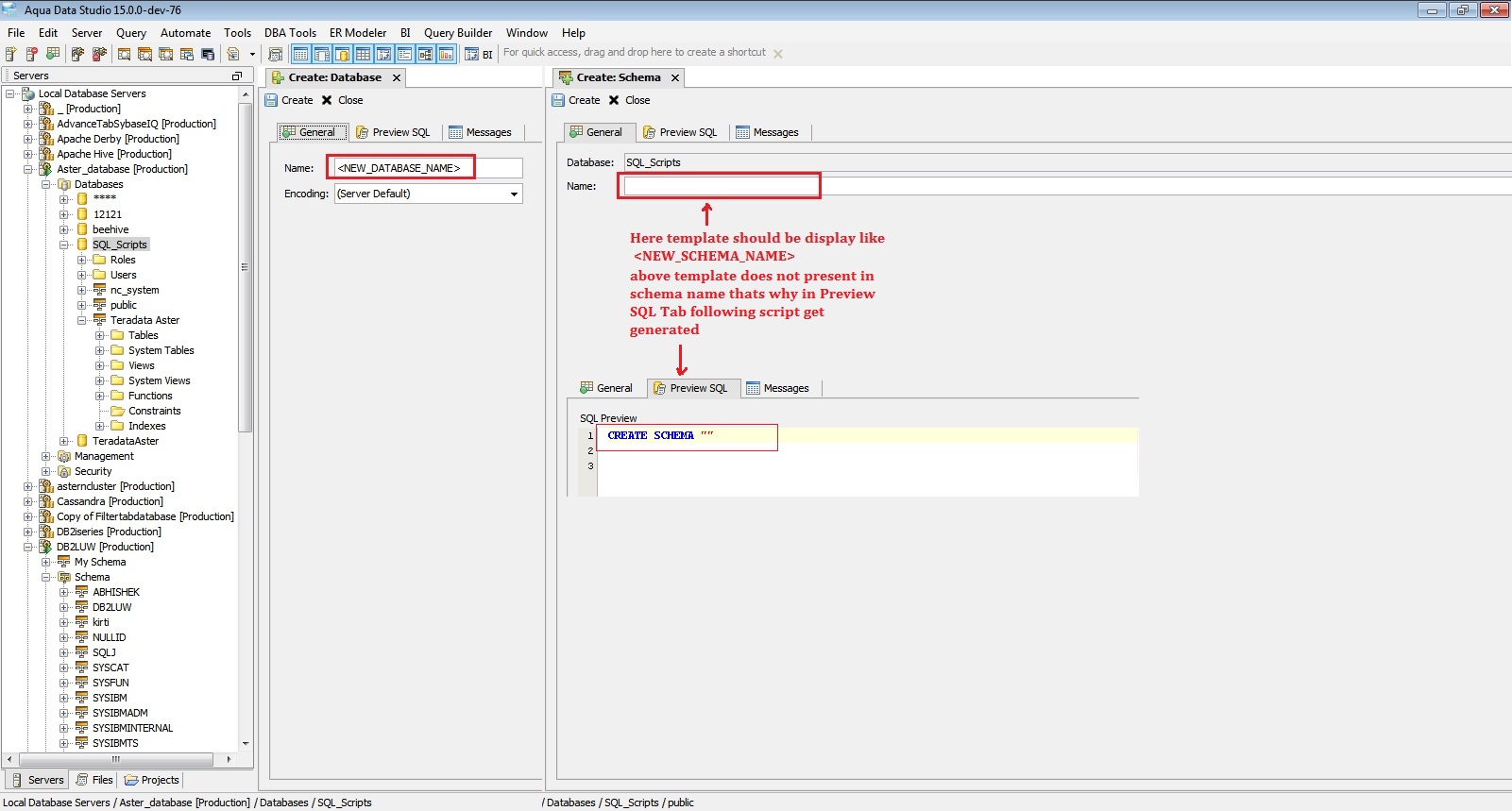The image size is (1512, 811).
Task: Open the ER Modeler menu
Action: [x=358, y=32]
